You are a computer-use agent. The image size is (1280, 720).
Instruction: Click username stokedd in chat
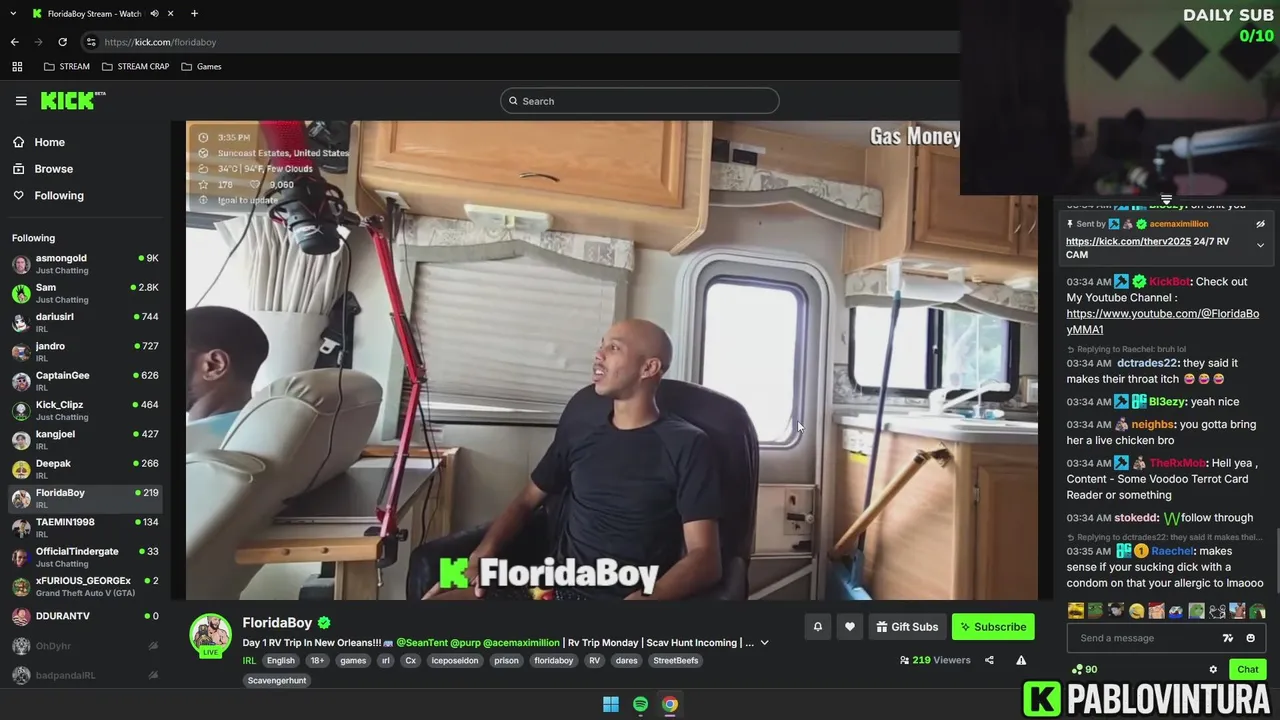click(1135, 518)
